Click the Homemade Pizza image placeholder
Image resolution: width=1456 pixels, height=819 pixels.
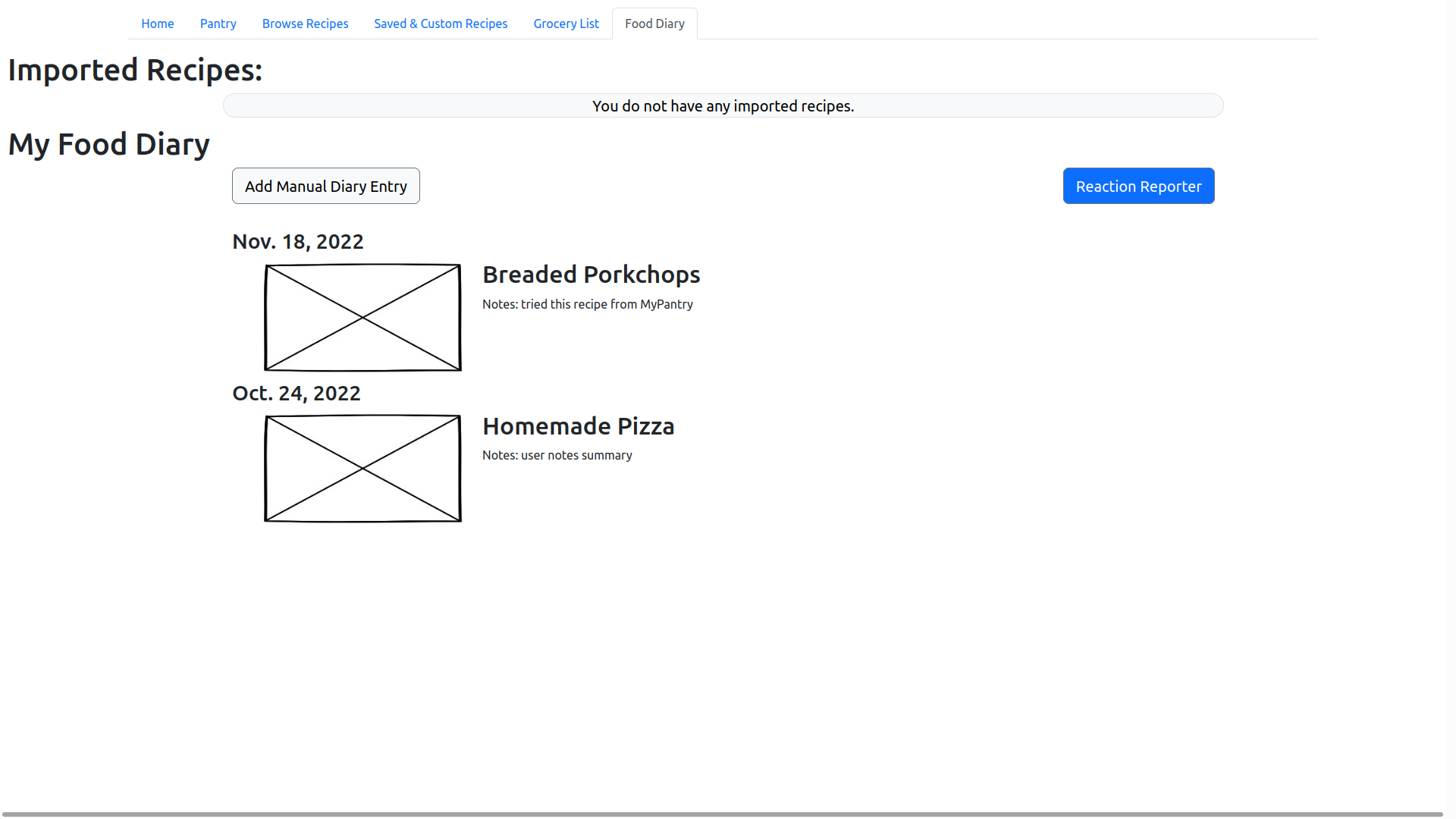click(362, 469)
